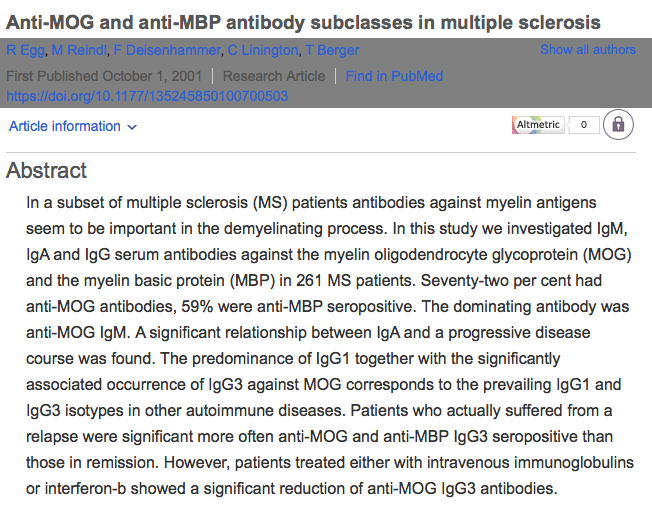The height and width of the screenshot is (515, 652).
Task: Open author R Egg's link
Action: (25, 50)
